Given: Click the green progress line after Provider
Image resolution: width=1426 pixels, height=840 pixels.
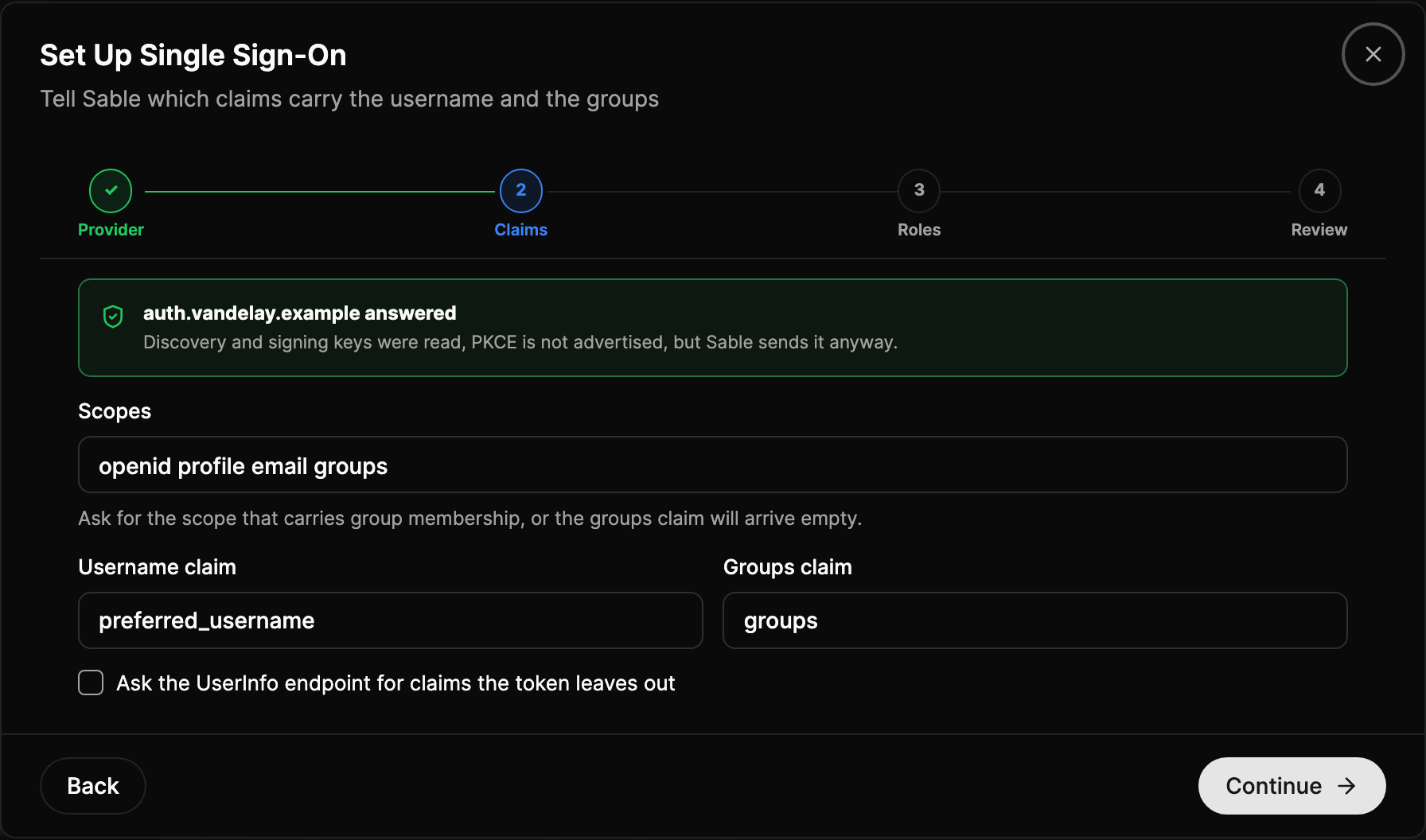Looking at the screenshot, I should click(x=320, y=192).
